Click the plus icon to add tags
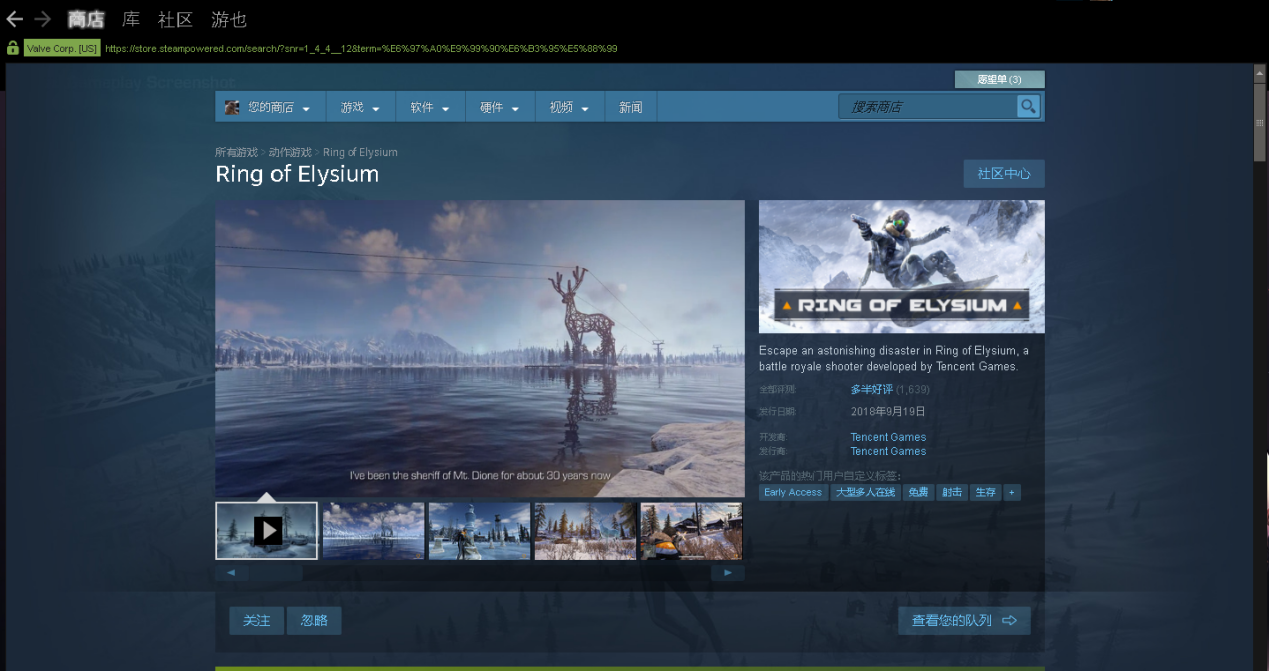1269x671 pixels. coord(1011,492)
